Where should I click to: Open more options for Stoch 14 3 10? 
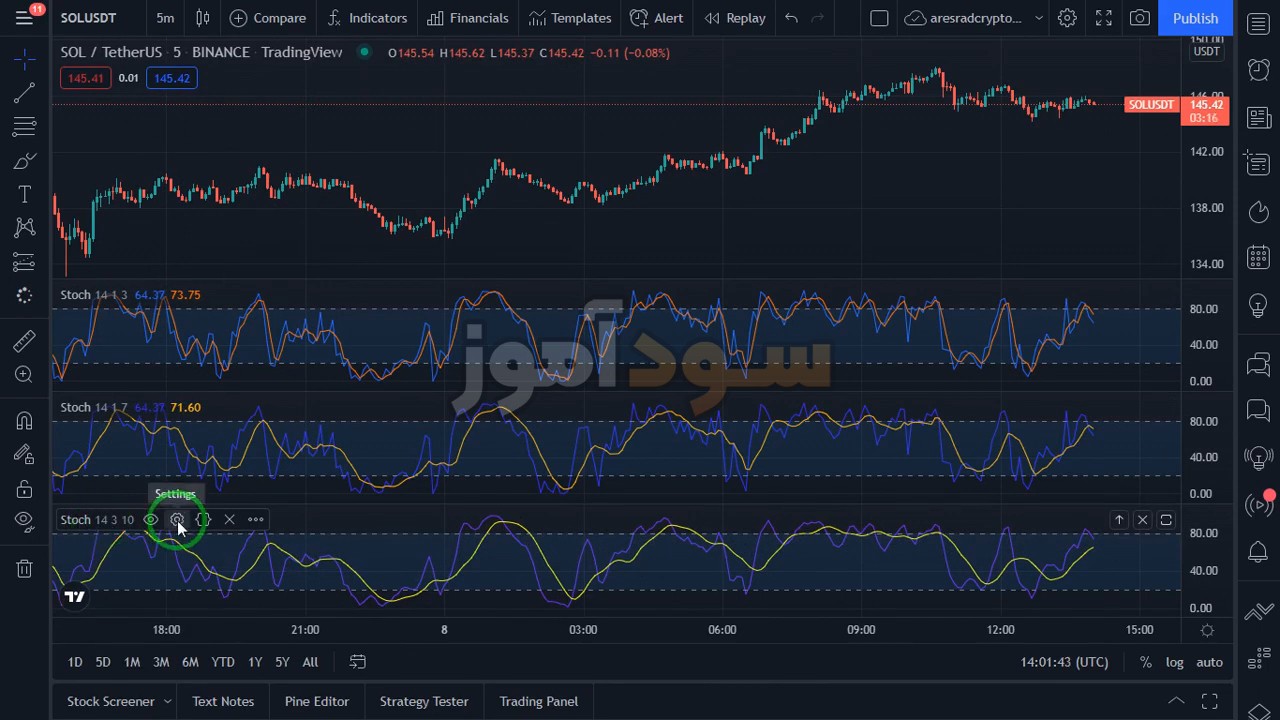coord(256,520)
